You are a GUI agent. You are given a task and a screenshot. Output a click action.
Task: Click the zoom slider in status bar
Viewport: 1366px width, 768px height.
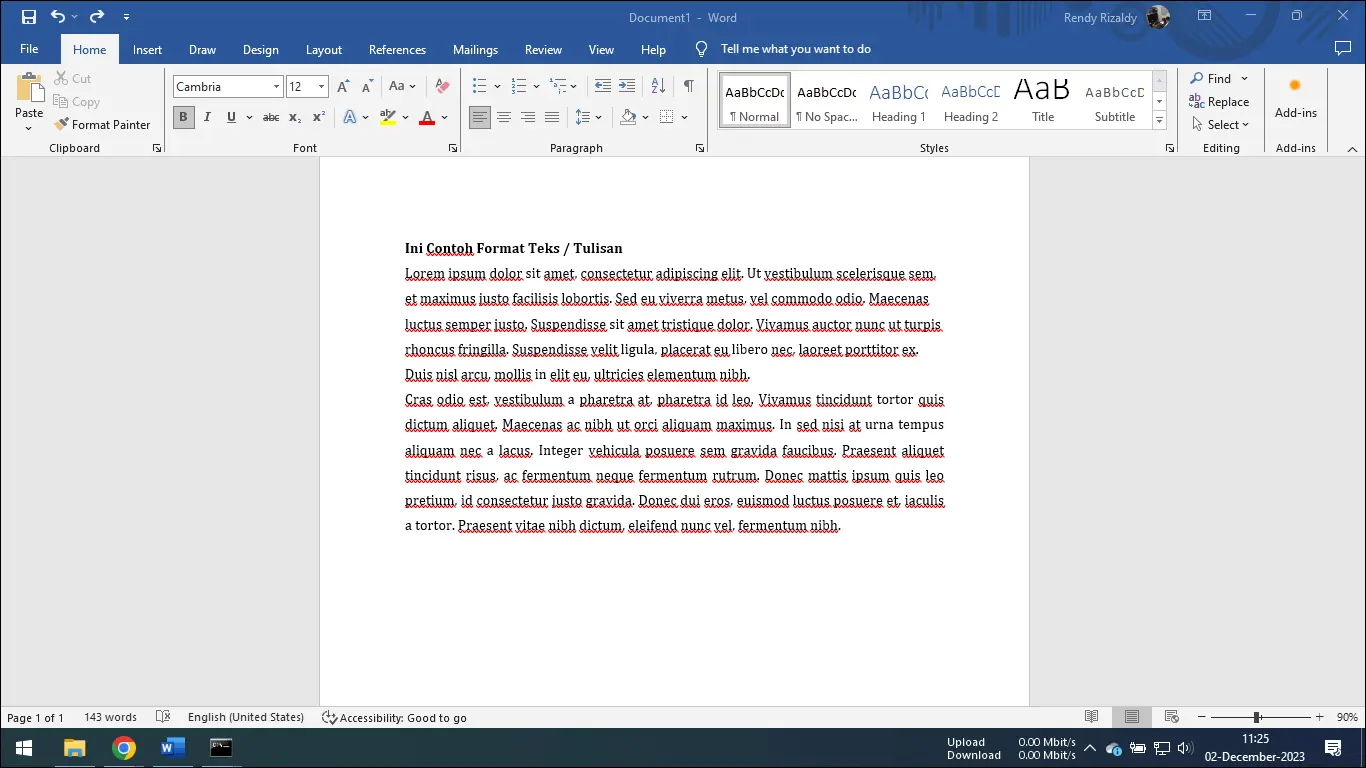click(1257, 717)
